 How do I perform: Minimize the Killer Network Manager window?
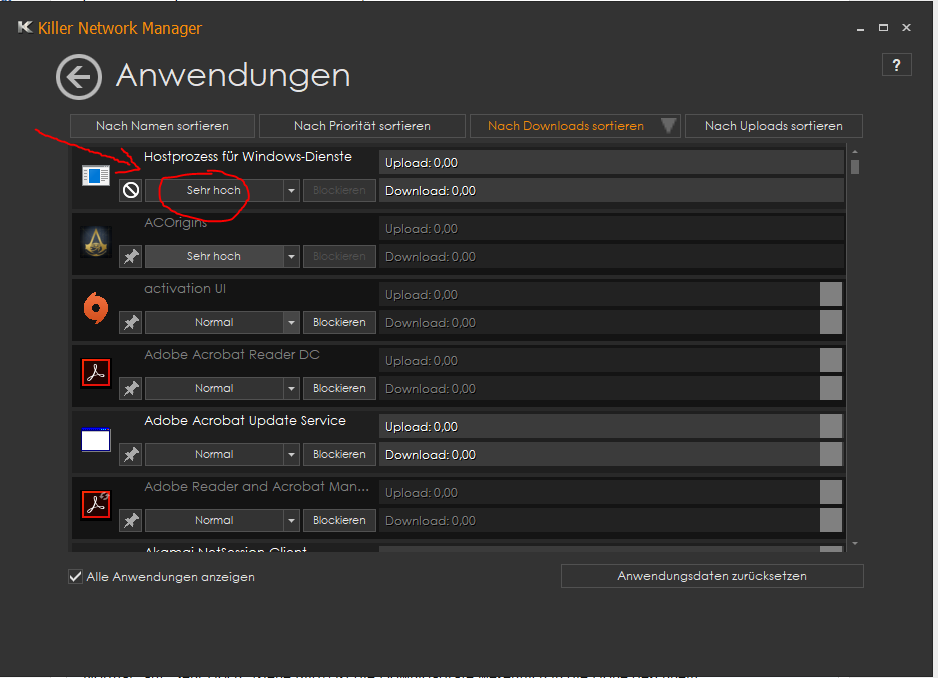click(860, 28)
